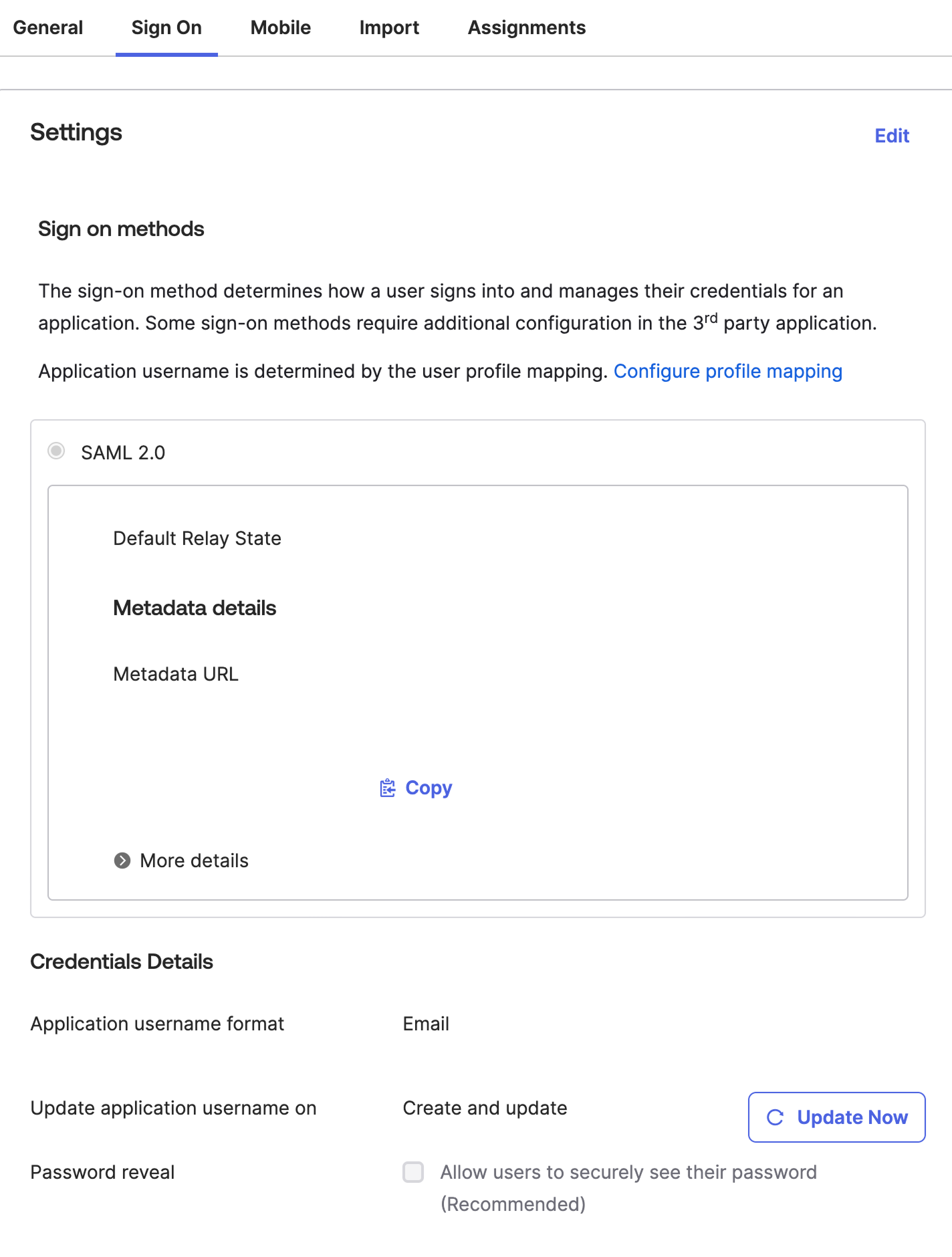Click the Default Relay State label
Viewport: 952px width, 1257px height.
point(197,538)
